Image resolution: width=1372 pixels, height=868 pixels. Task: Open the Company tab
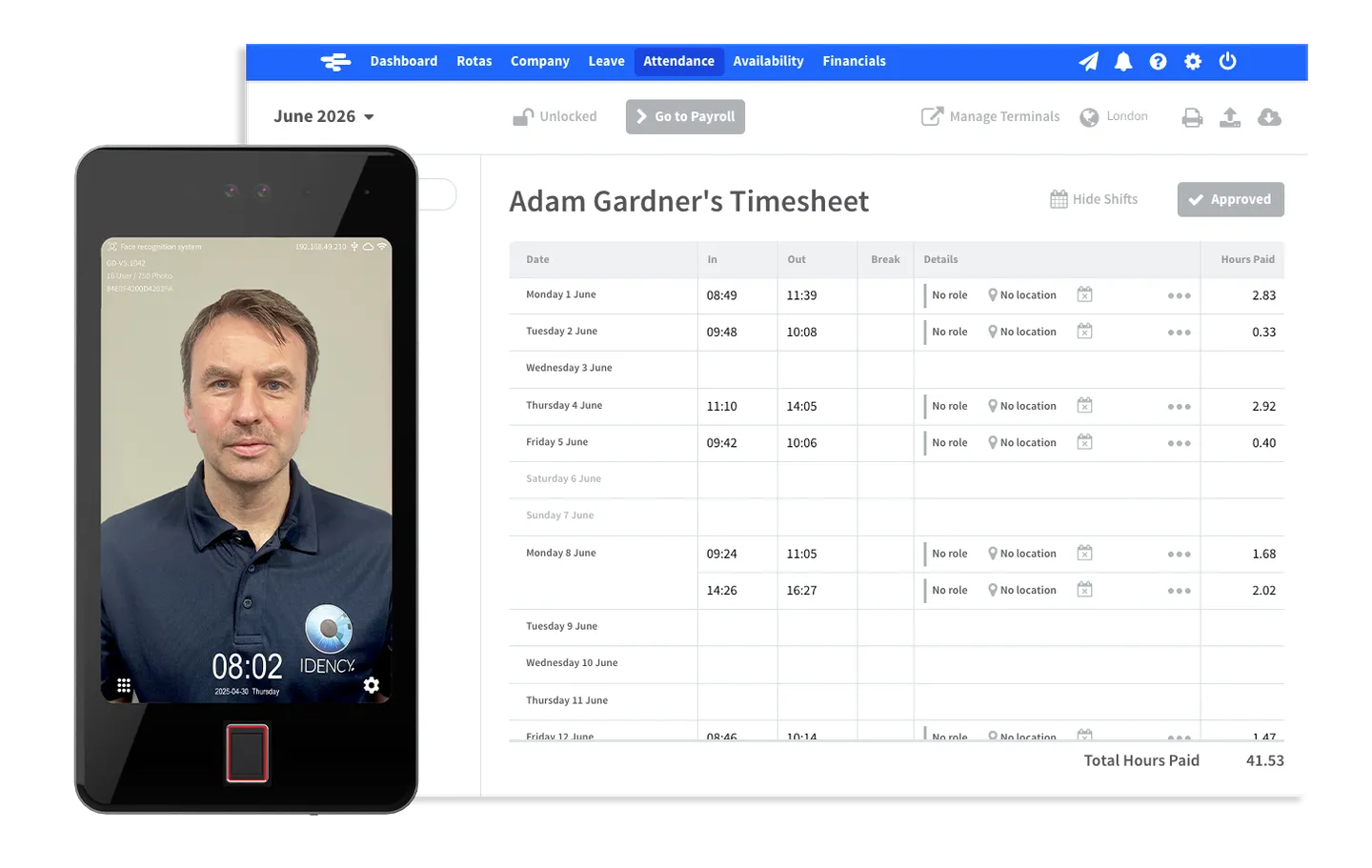click(540, 61)
